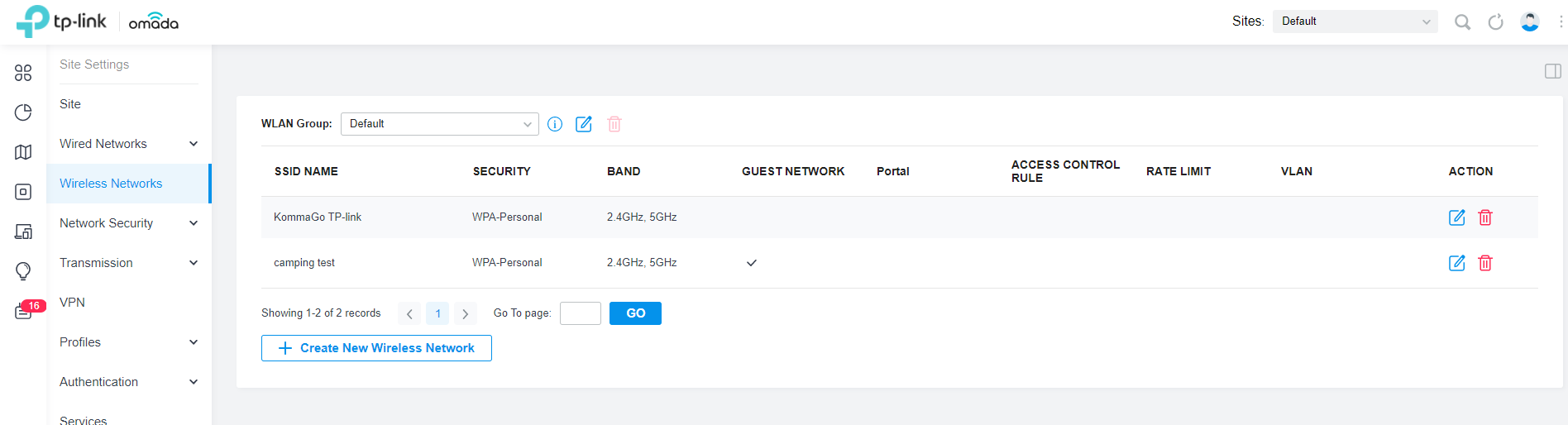Delete the camping test network
The height and width of the screenshot is (425, 1568).
tap(1485, 263)
